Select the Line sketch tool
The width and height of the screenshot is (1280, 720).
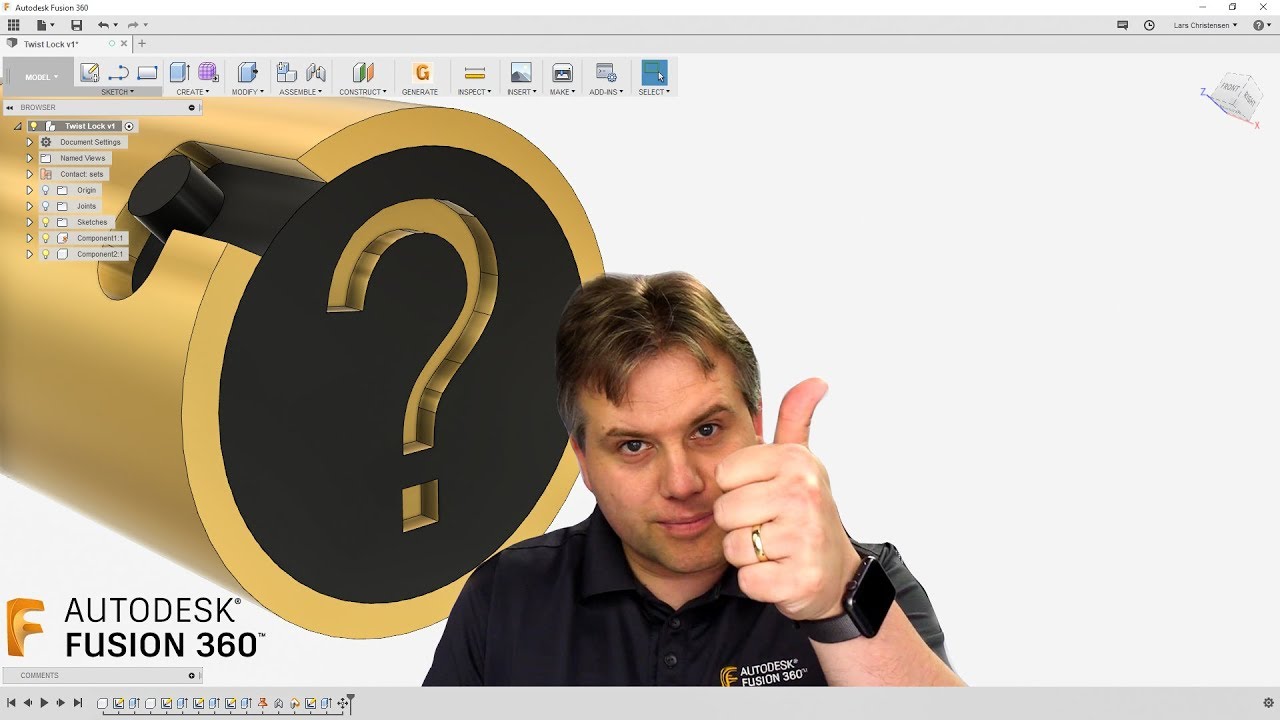coord(118,72)
